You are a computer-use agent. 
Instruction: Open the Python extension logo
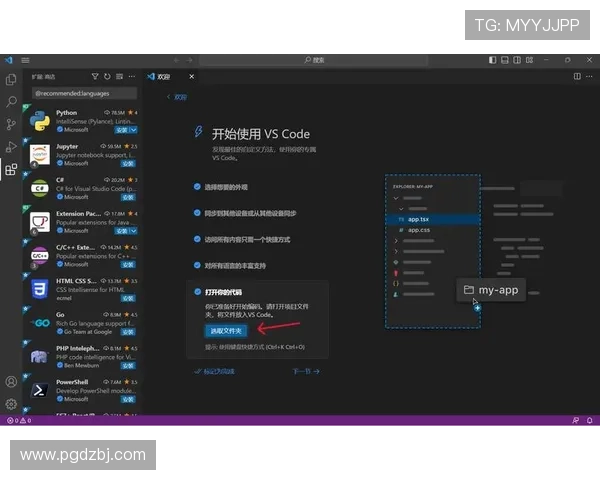[x=40, y=121]
